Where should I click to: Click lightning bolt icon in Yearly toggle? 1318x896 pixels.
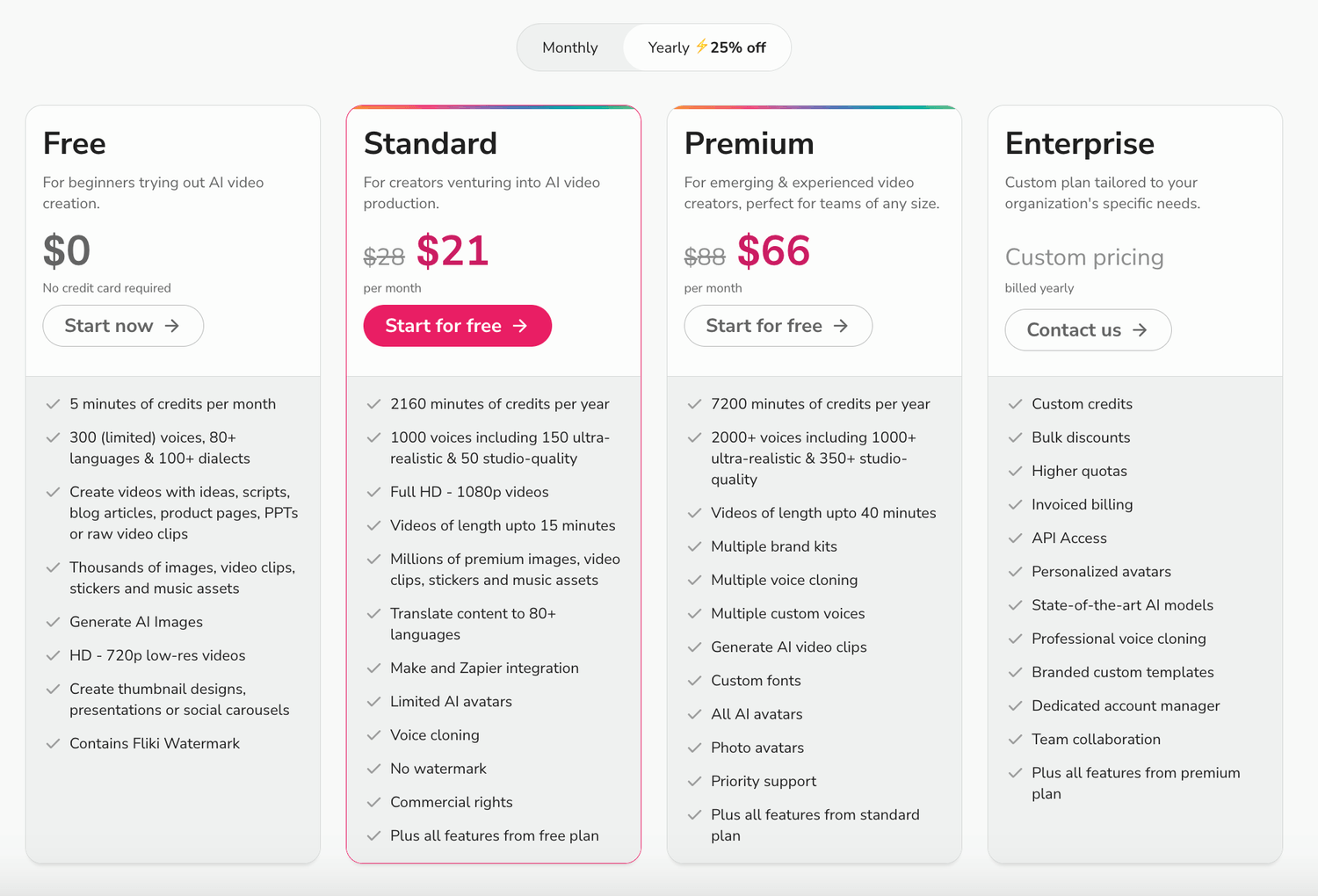coord(701,47)
